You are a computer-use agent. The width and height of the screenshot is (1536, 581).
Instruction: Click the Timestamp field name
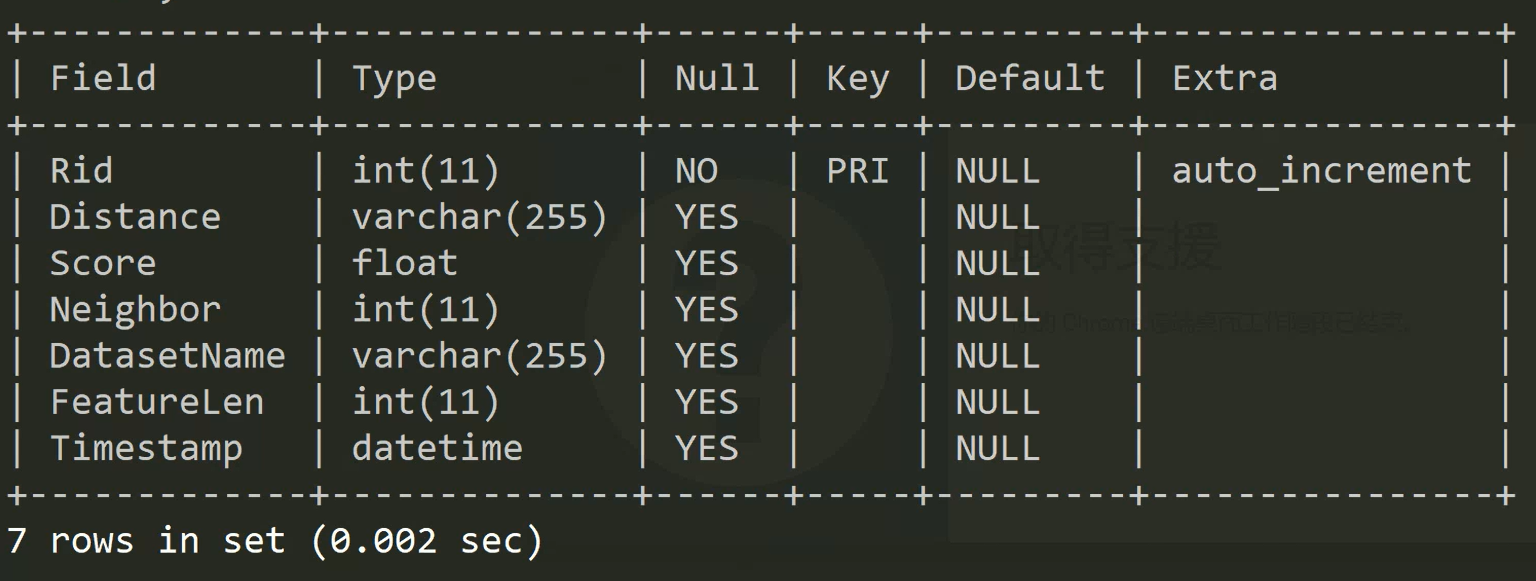point(146,448)
